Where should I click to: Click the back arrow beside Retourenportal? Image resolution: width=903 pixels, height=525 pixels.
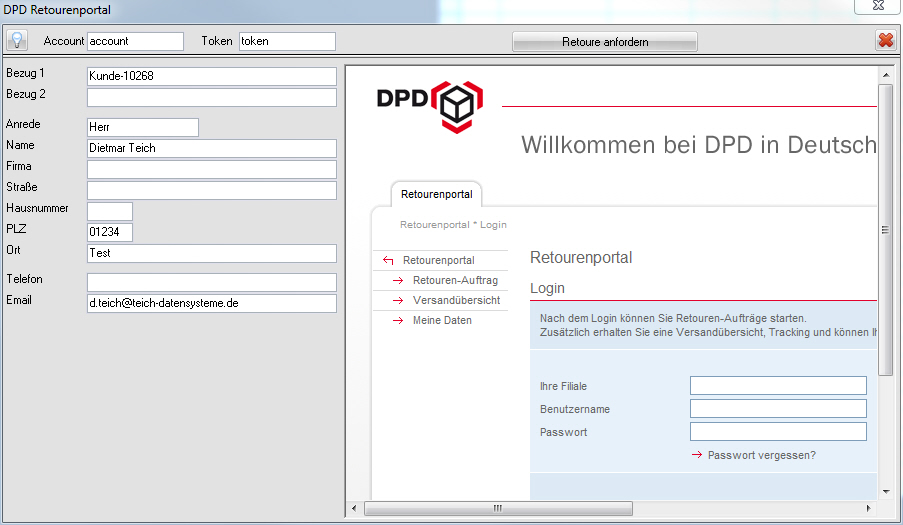pos(388,260)
